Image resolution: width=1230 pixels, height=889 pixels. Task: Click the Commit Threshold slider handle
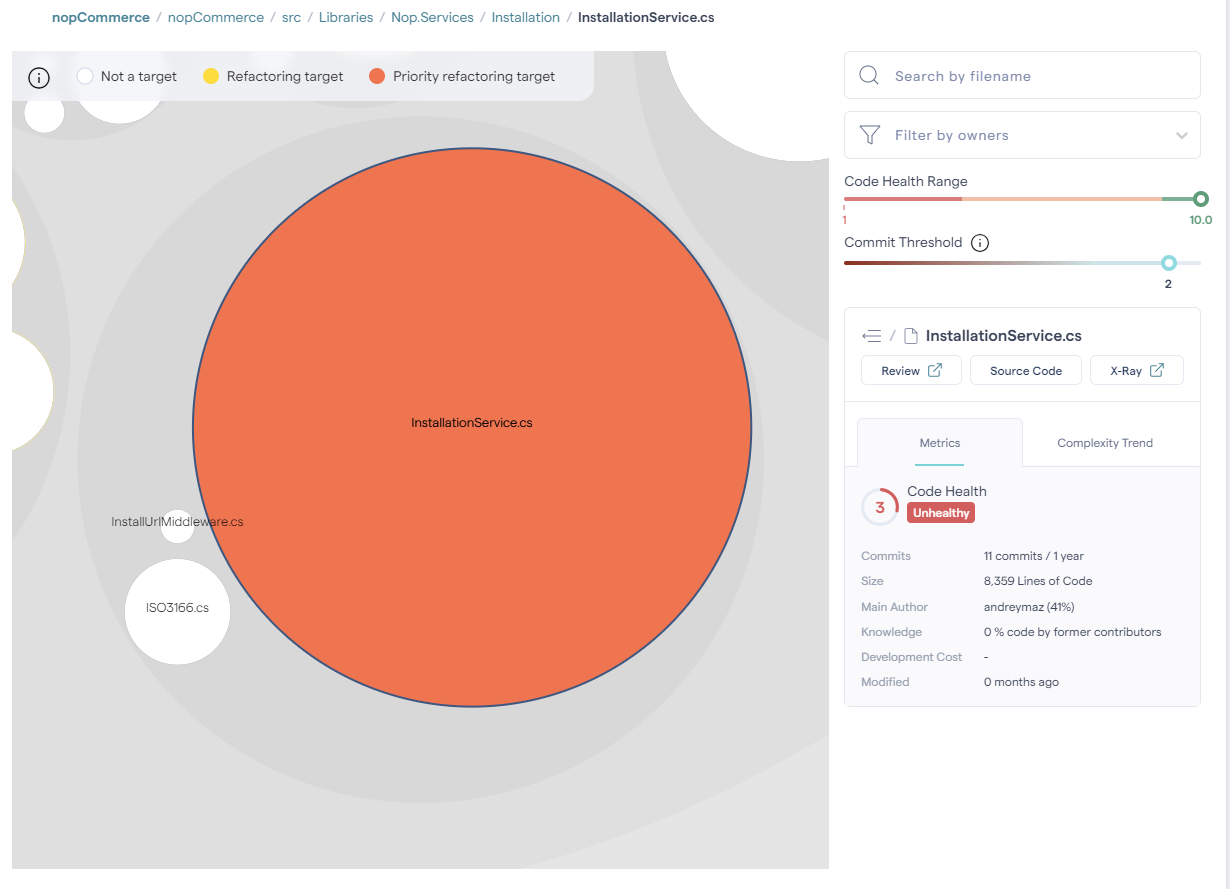(1168, 263)
